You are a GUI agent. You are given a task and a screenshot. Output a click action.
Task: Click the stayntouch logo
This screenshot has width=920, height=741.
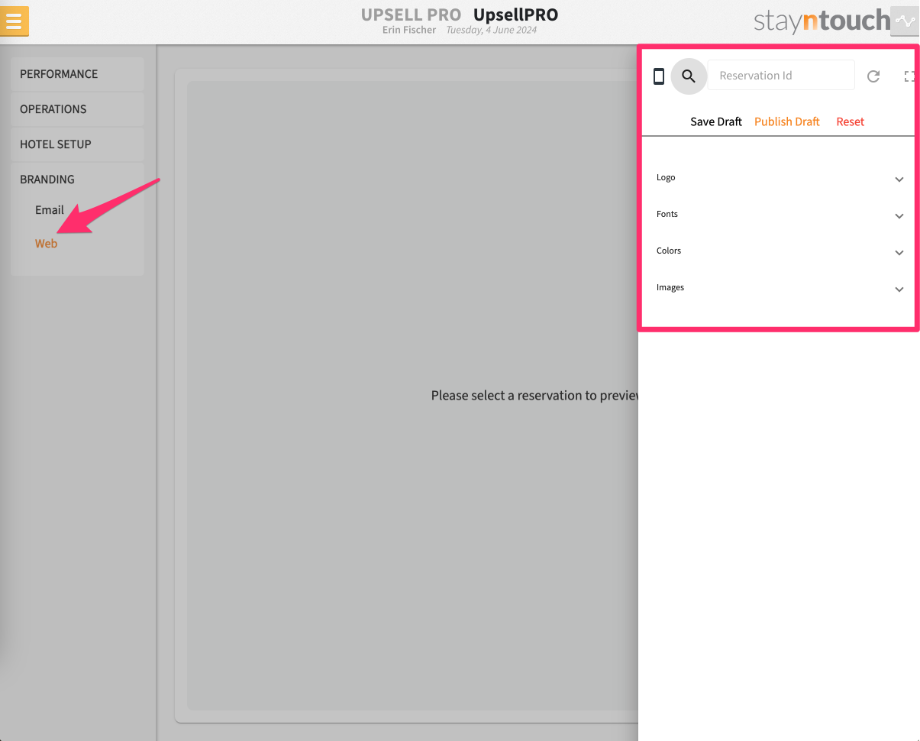pos(821,21)
